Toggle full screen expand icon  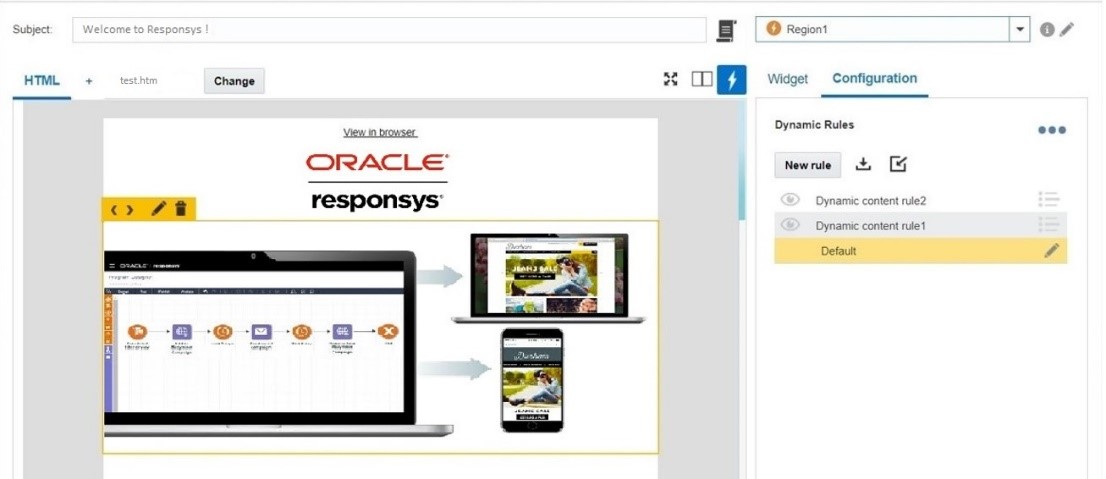(671, 79)
